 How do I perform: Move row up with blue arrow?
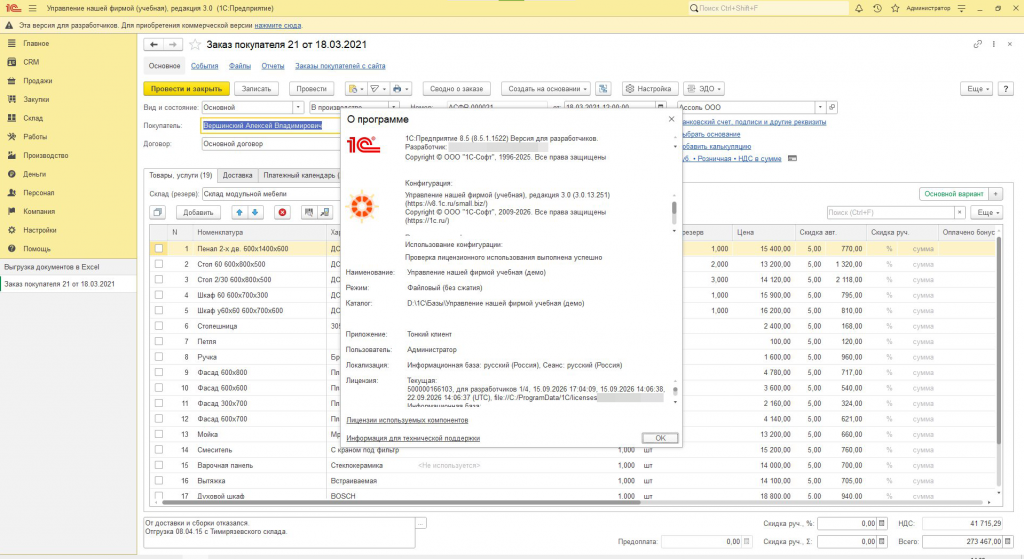click(x=239, y=212)
